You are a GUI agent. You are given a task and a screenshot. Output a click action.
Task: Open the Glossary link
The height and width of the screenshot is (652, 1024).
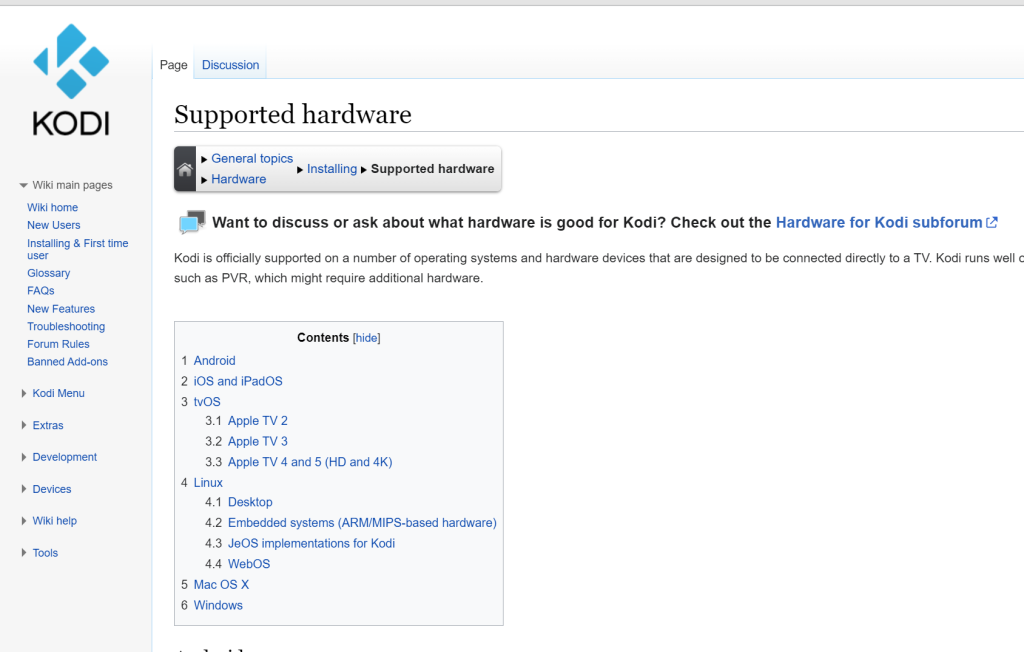(x=48, y=273)
